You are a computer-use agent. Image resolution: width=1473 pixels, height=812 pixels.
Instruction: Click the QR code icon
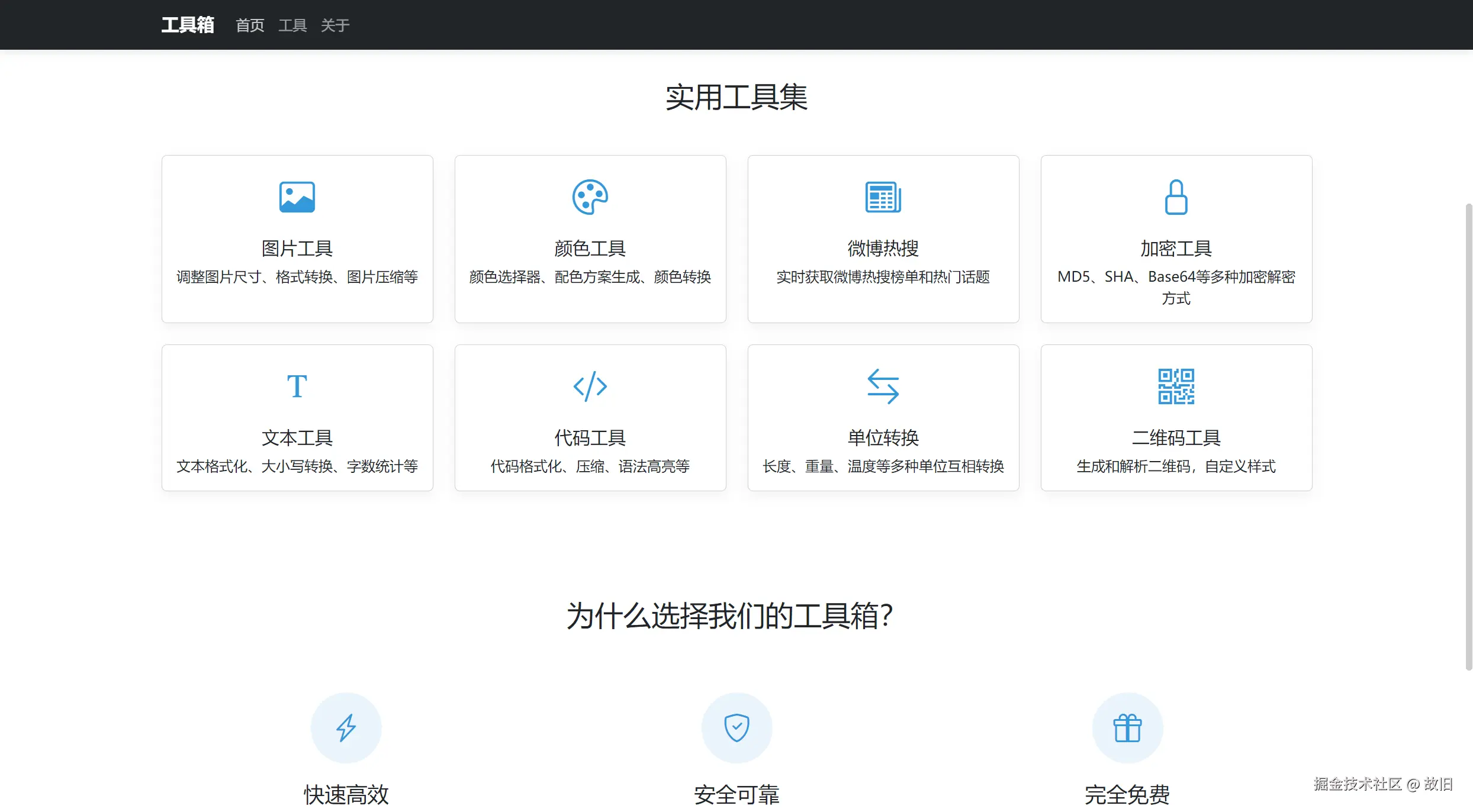pyautogui.click(x=1176, y=386)
